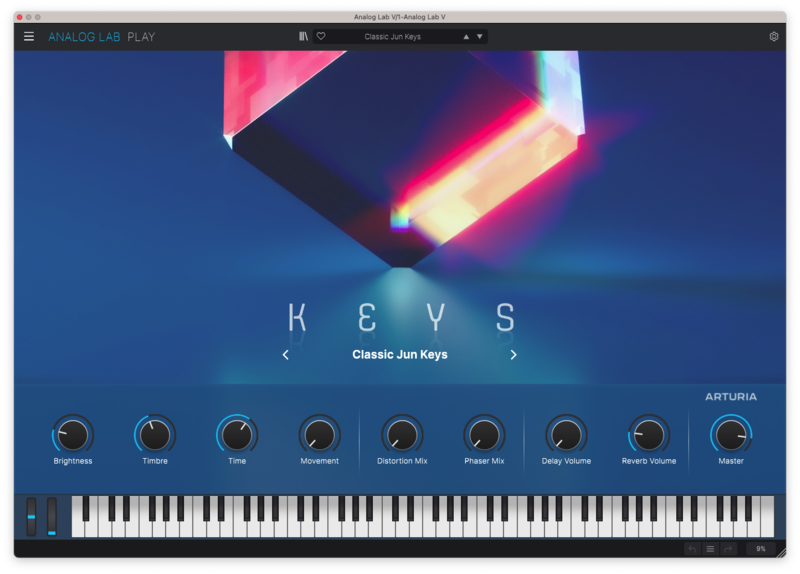Click the undo arrow in bottom bar

tap(691, 549)
